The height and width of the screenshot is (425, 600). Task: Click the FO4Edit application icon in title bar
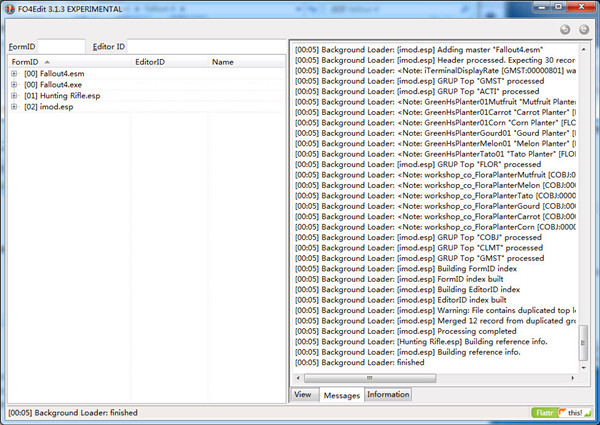coord(10,9)
